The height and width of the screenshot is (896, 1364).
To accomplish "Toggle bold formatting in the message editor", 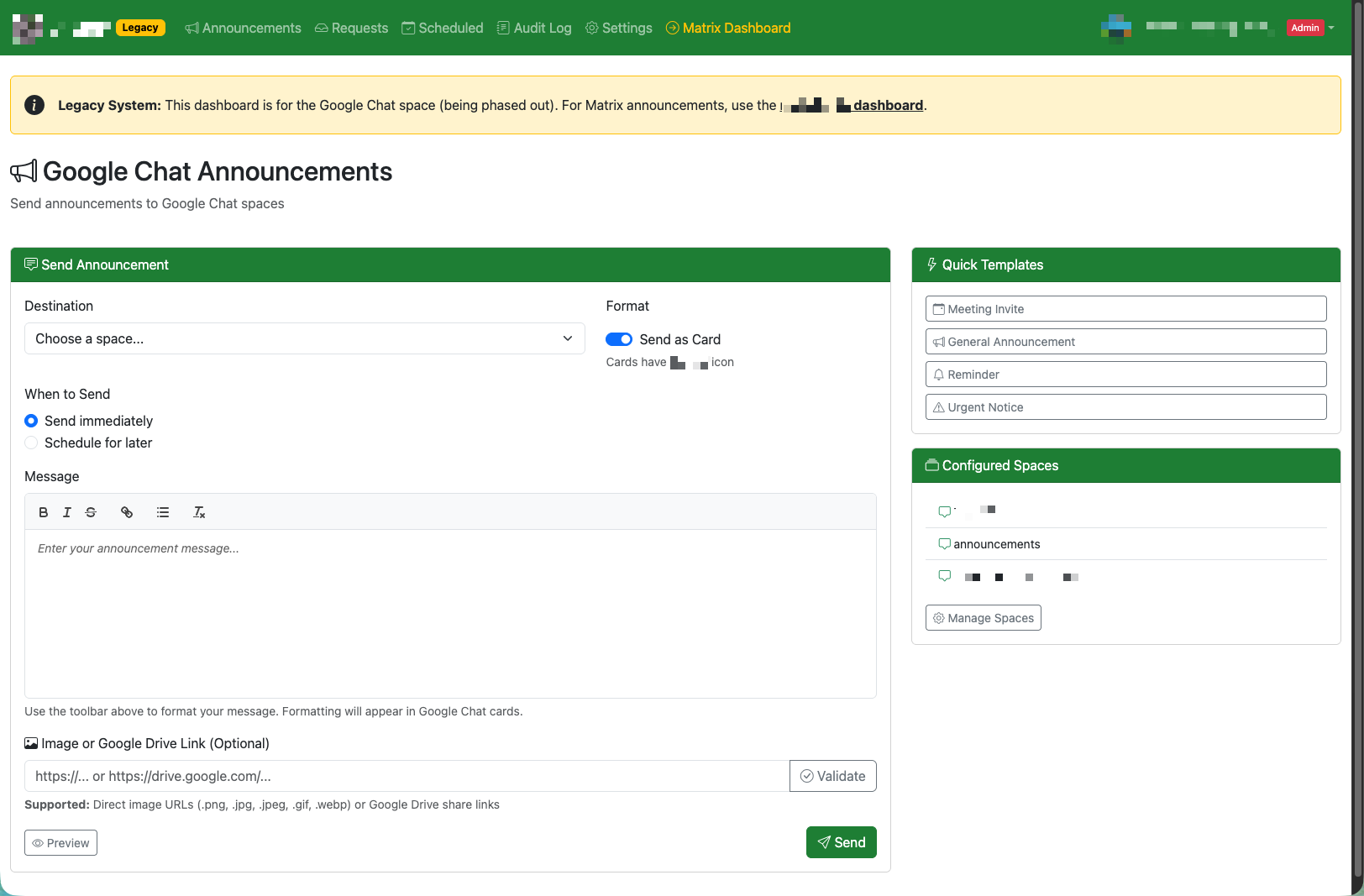I will (43, 512).
